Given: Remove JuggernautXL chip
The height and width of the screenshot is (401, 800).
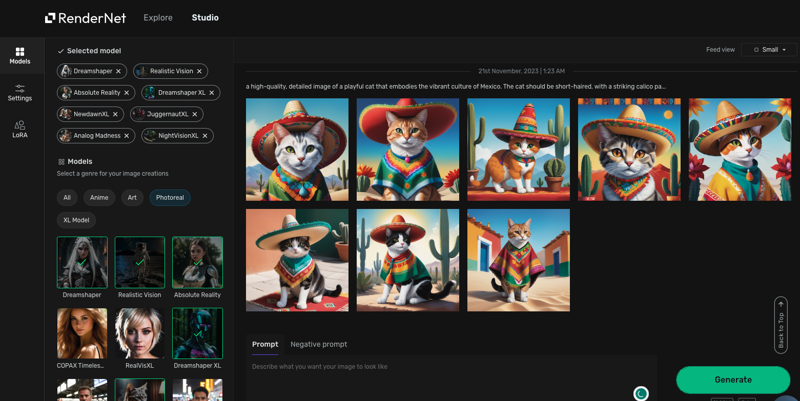Looking at the screenshot, I should tap(195, 114).
